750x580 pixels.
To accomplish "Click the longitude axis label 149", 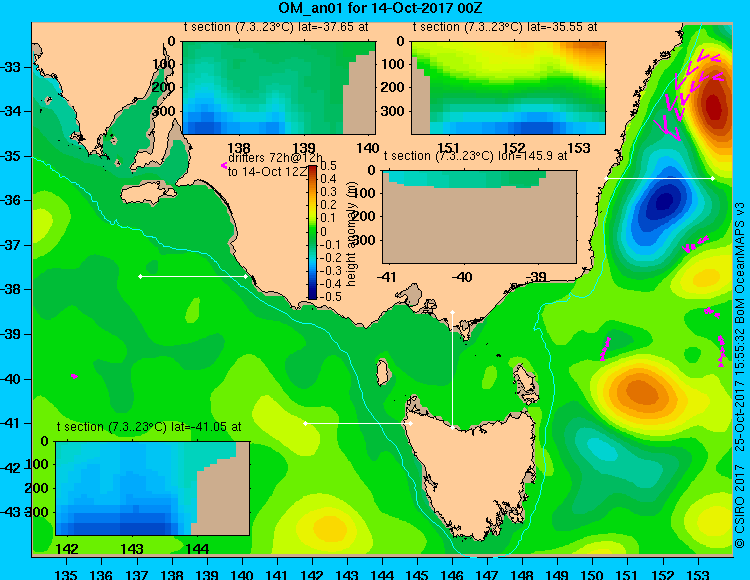I will [557, 574].
